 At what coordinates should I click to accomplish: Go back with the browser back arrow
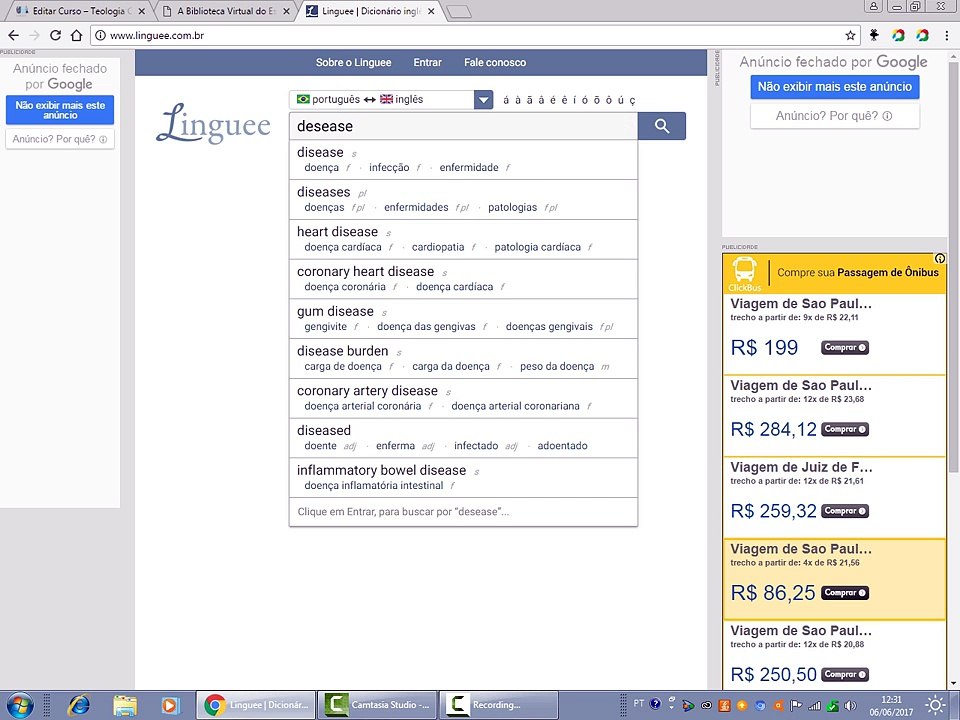click(x=14, y=36)
